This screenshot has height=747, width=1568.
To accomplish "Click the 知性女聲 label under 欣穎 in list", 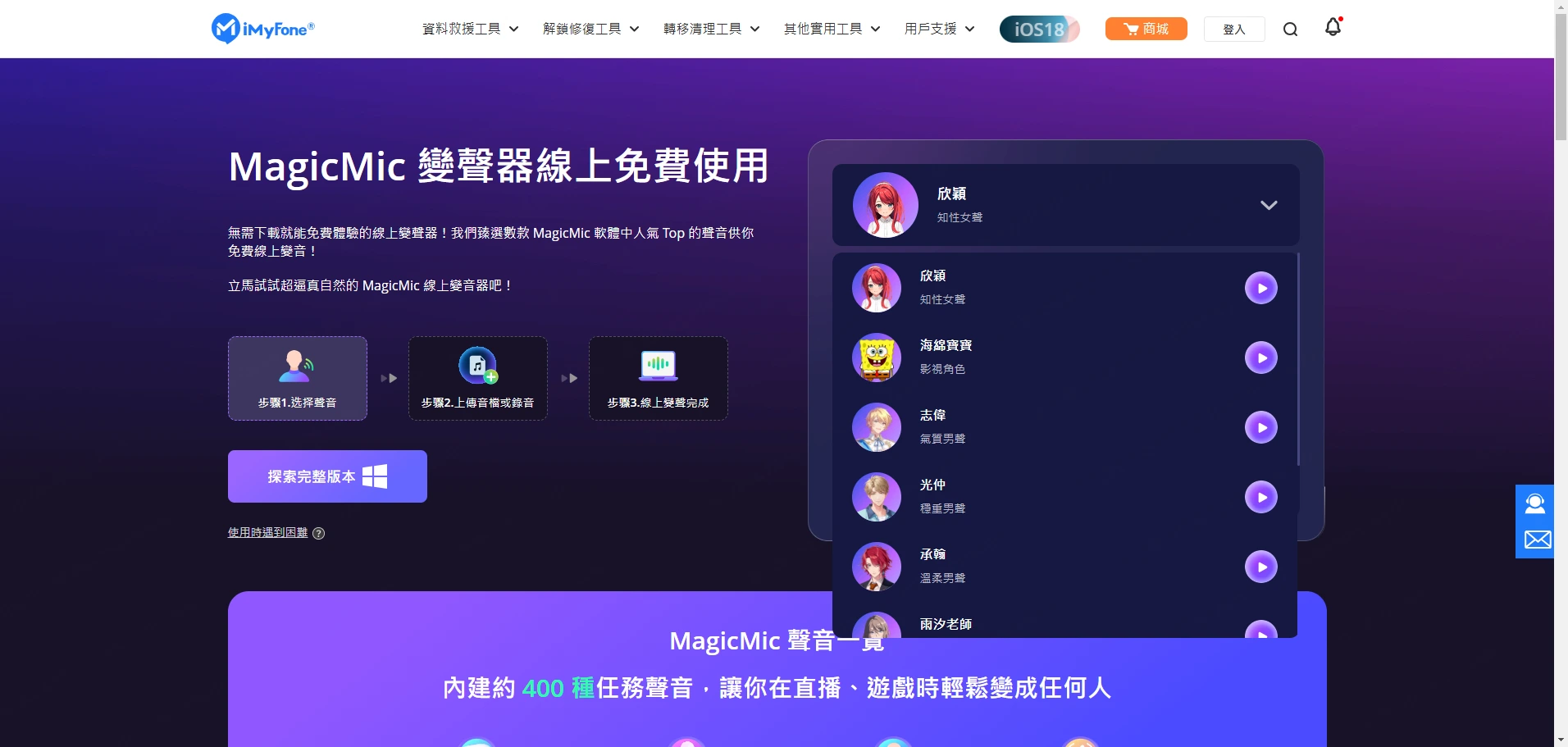I will pyautogui.click(x=942, y=299).
